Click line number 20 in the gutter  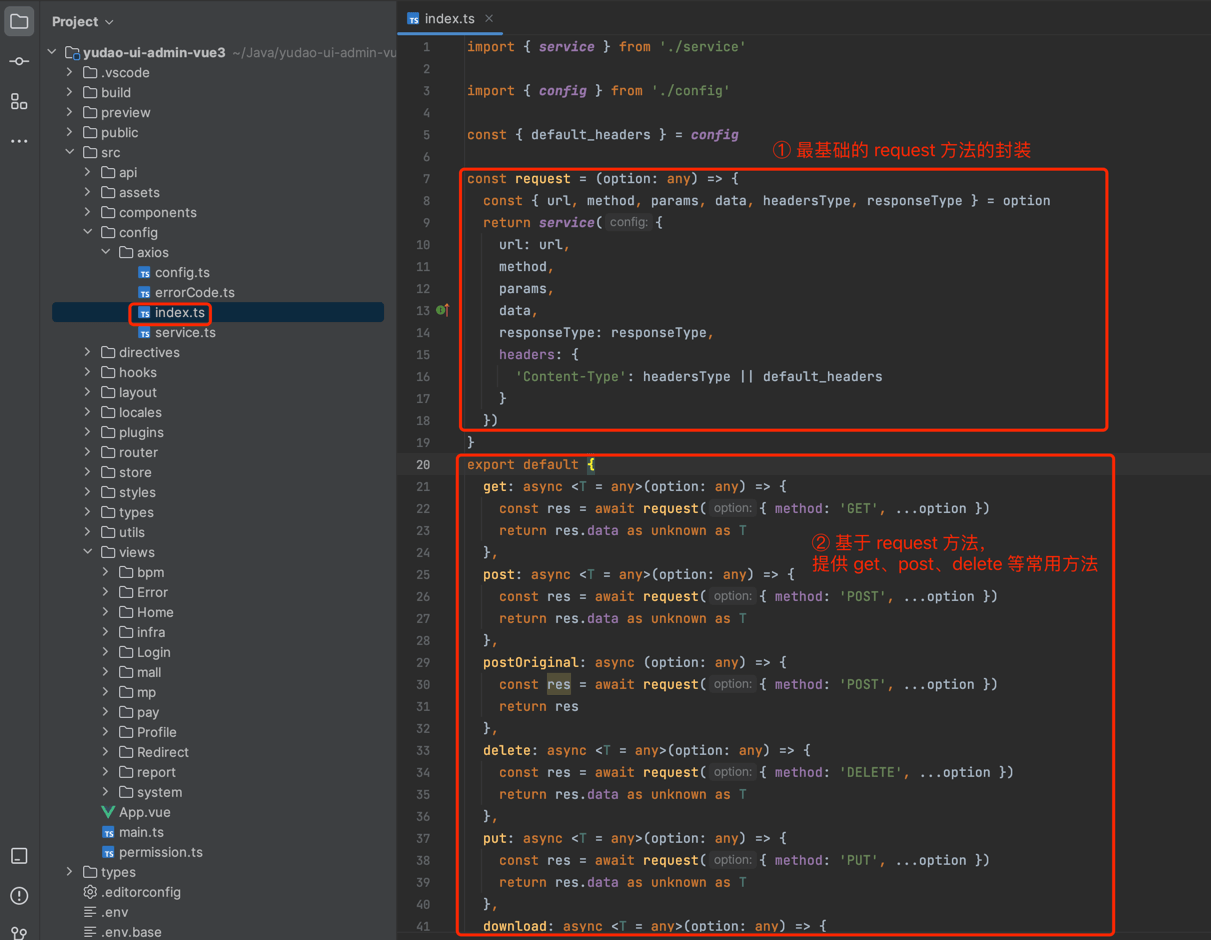(423, 465)
